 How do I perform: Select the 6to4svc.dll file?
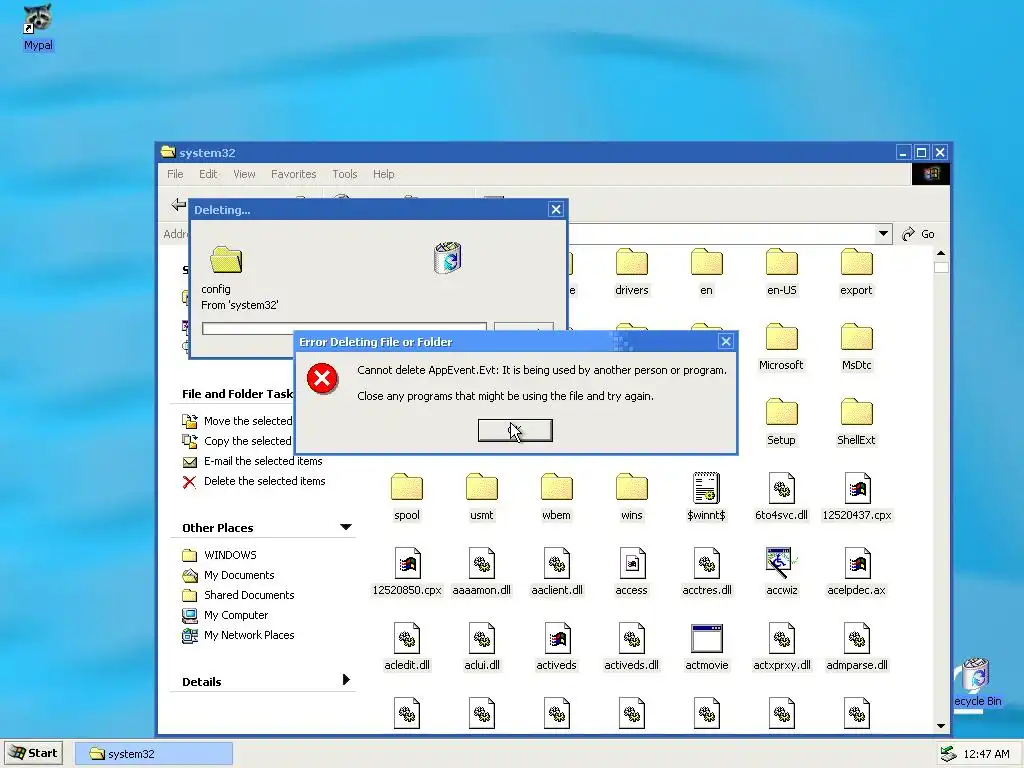click(782, 498)
